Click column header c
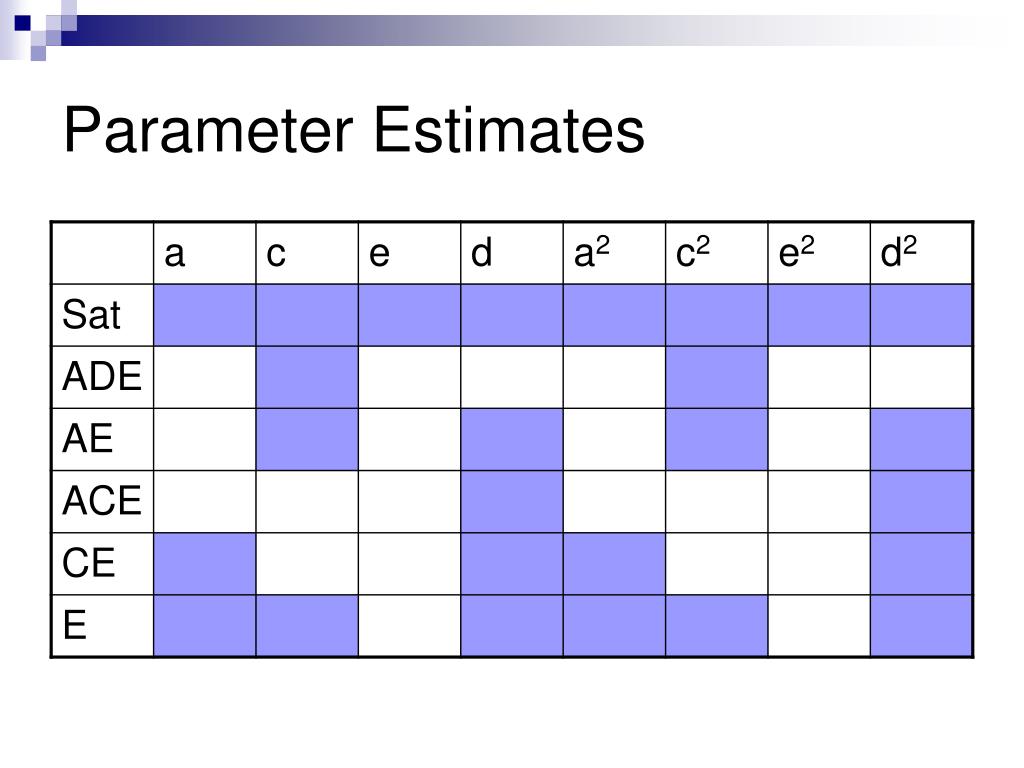This screenshot has width=1024, height=768. click(x=276, y=253)
